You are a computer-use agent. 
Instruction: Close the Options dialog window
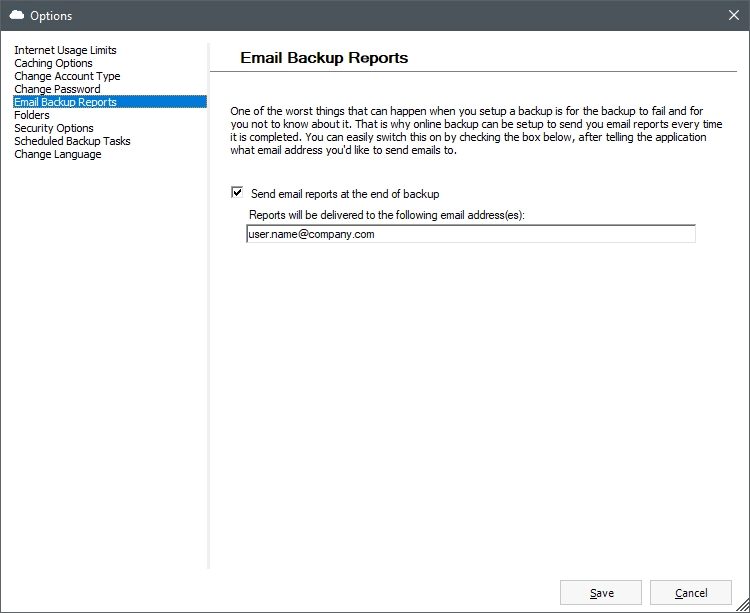733,15
